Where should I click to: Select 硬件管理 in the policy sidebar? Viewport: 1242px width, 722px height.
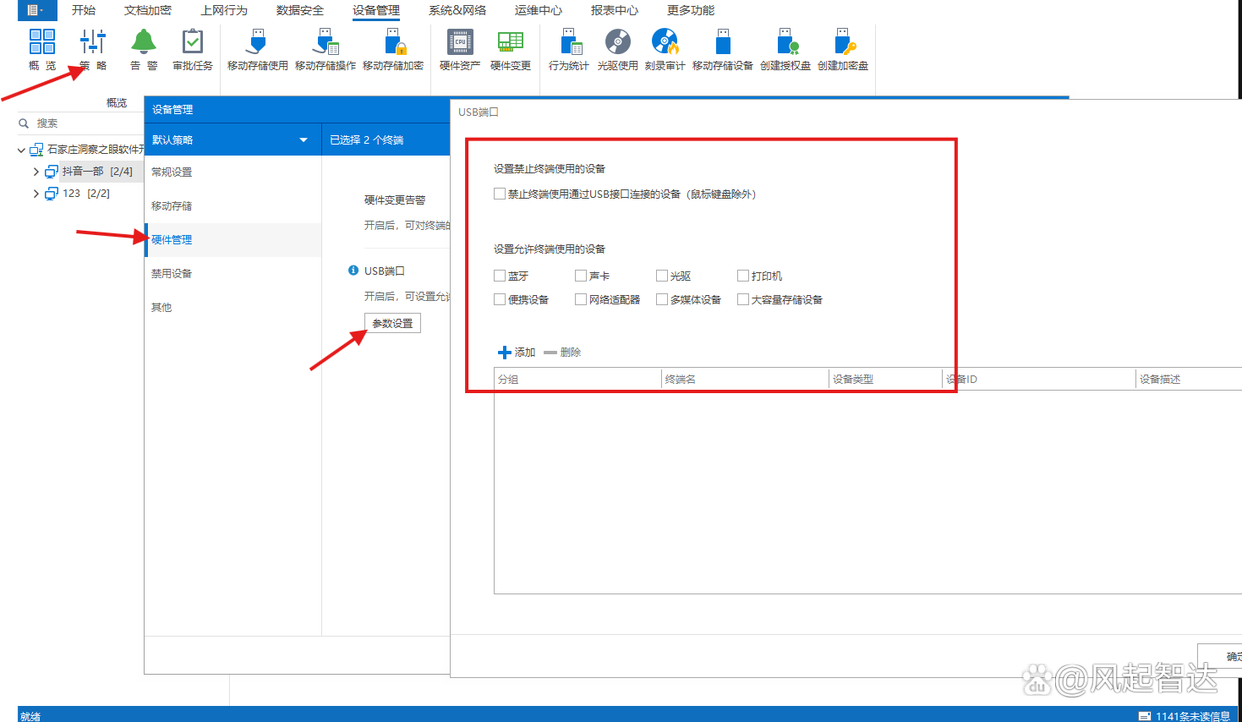pyautogui.click(x=233, y=240)
